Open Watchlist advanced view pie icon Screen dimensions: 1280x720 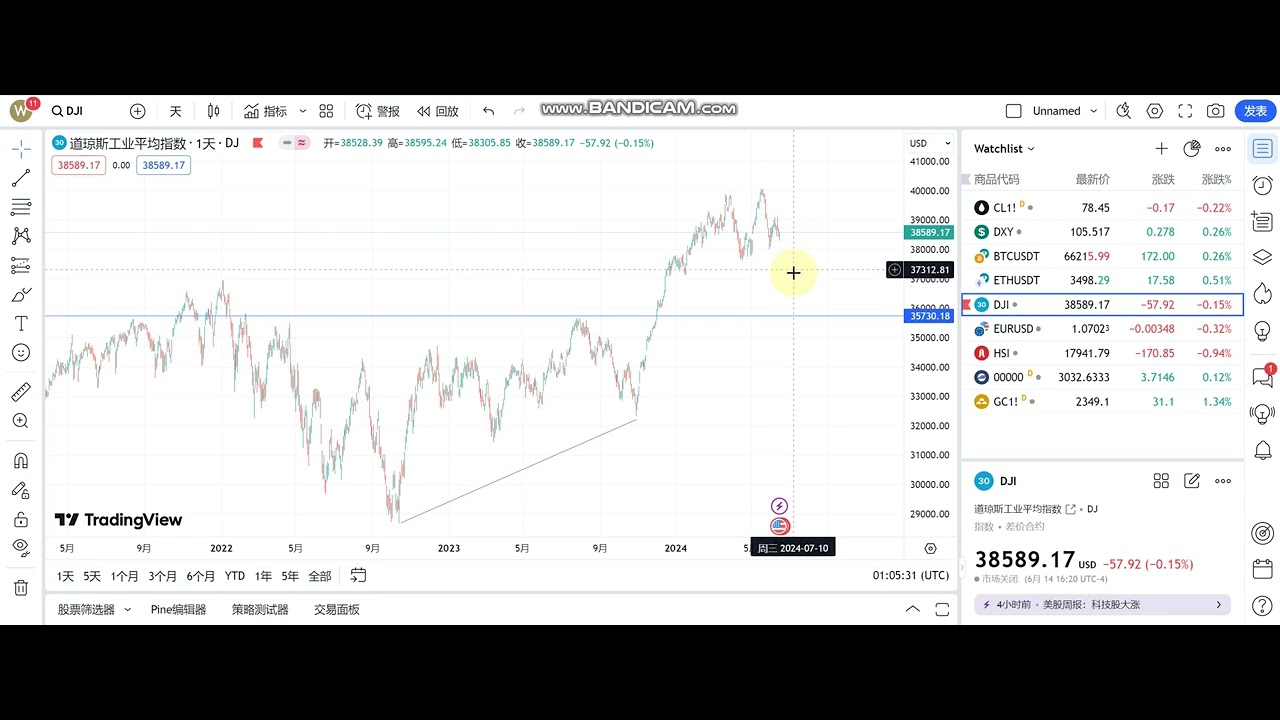point(1191,149)
